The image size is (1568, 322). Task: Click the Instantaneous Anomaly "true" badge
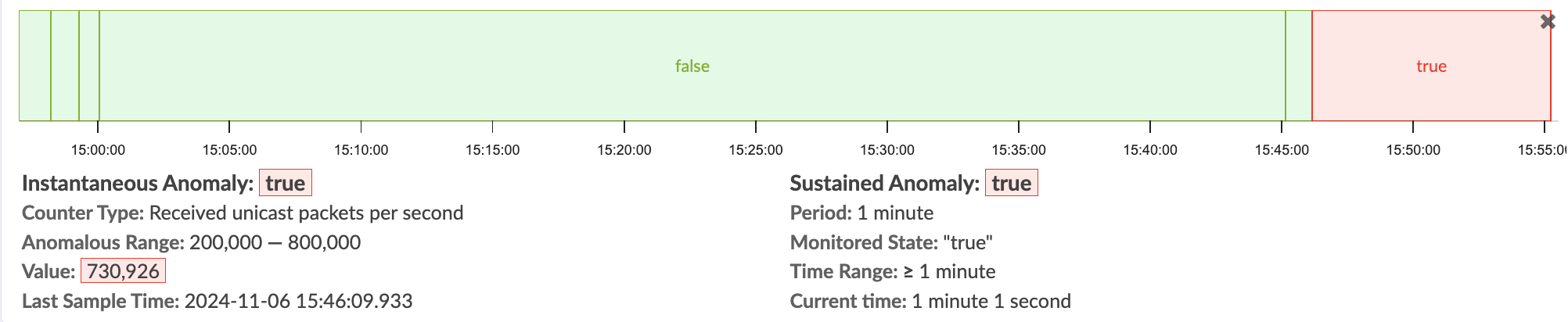[285, 183]
